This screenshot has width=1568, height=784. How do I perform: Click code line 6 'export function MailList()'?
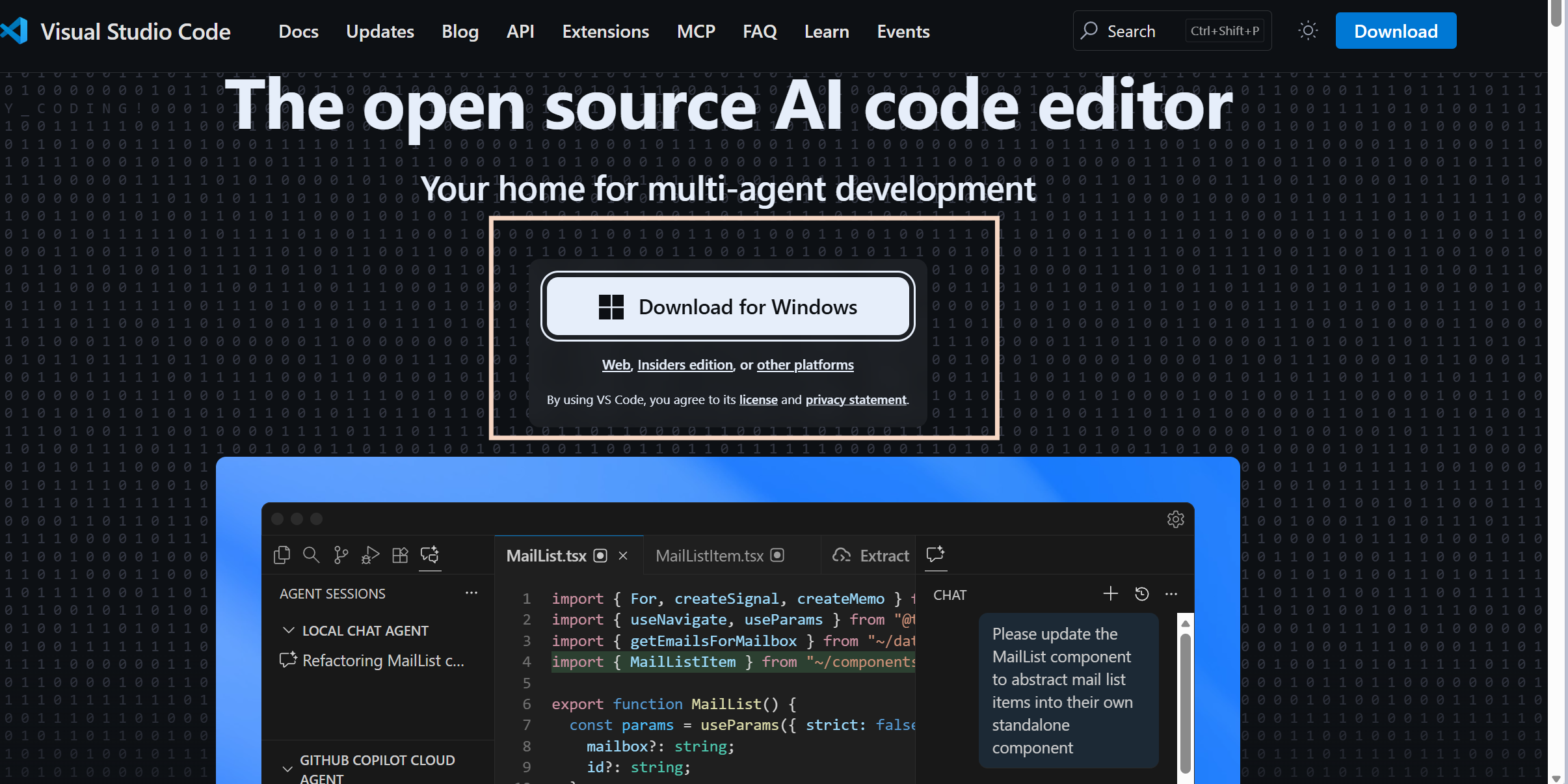674,703
